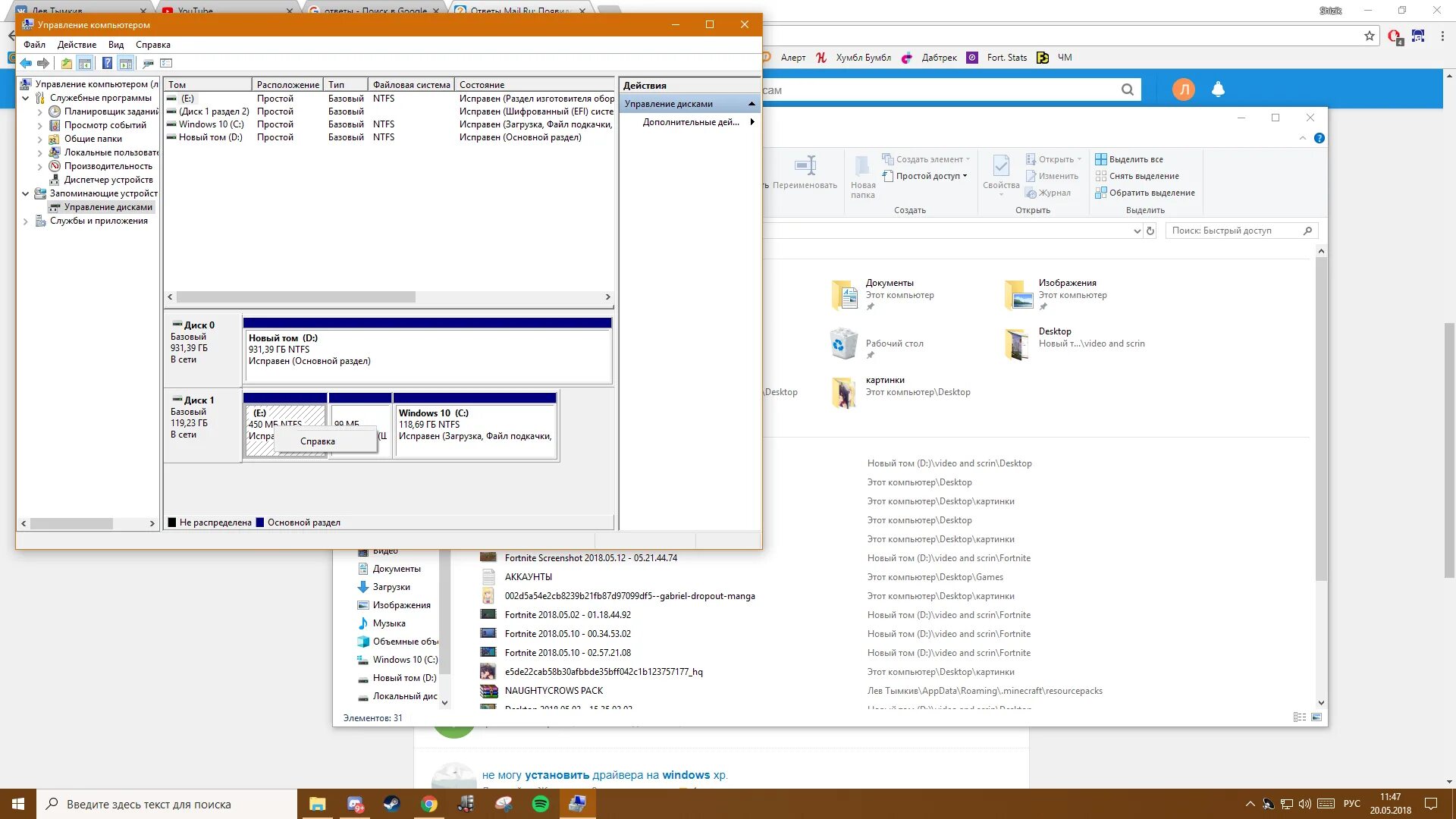Select Справка in the context menu
The image size is (1456, 819).
click(317, 441)
